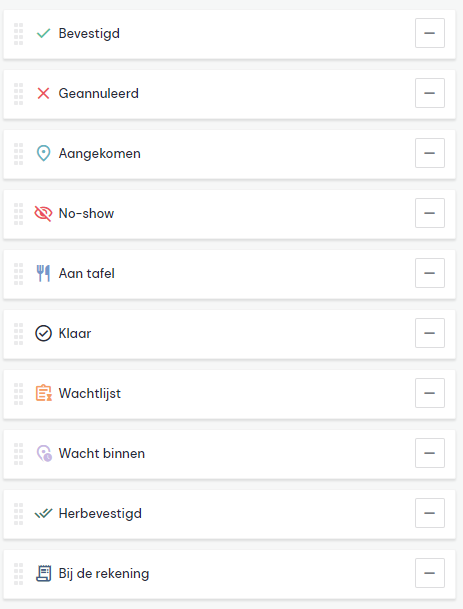Screen dimensions: 463x609
Task: Remove Bevestigd status with minus button
Action: (430, 33)
